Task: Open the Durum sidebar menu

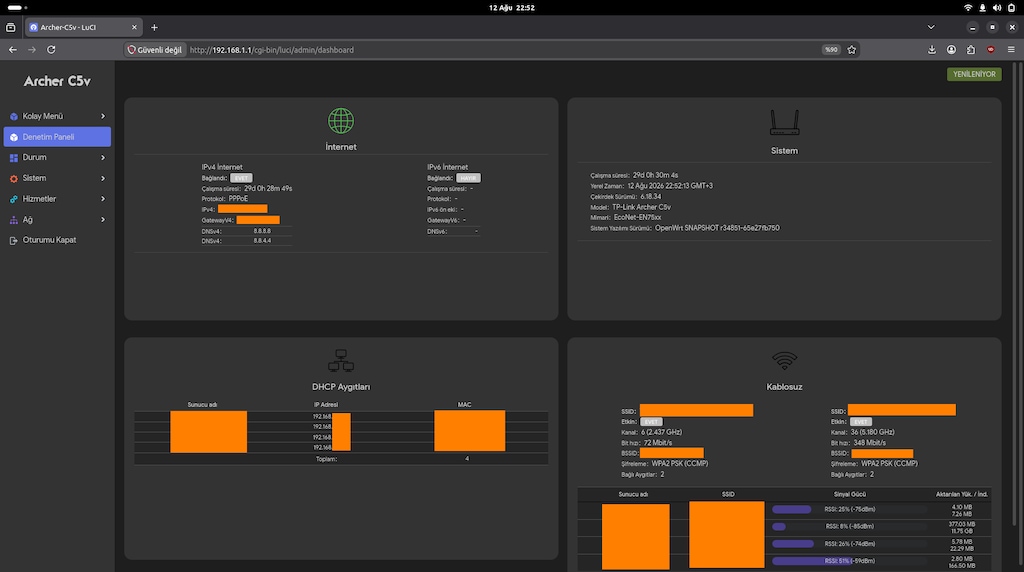Action: tap(57, 157)
